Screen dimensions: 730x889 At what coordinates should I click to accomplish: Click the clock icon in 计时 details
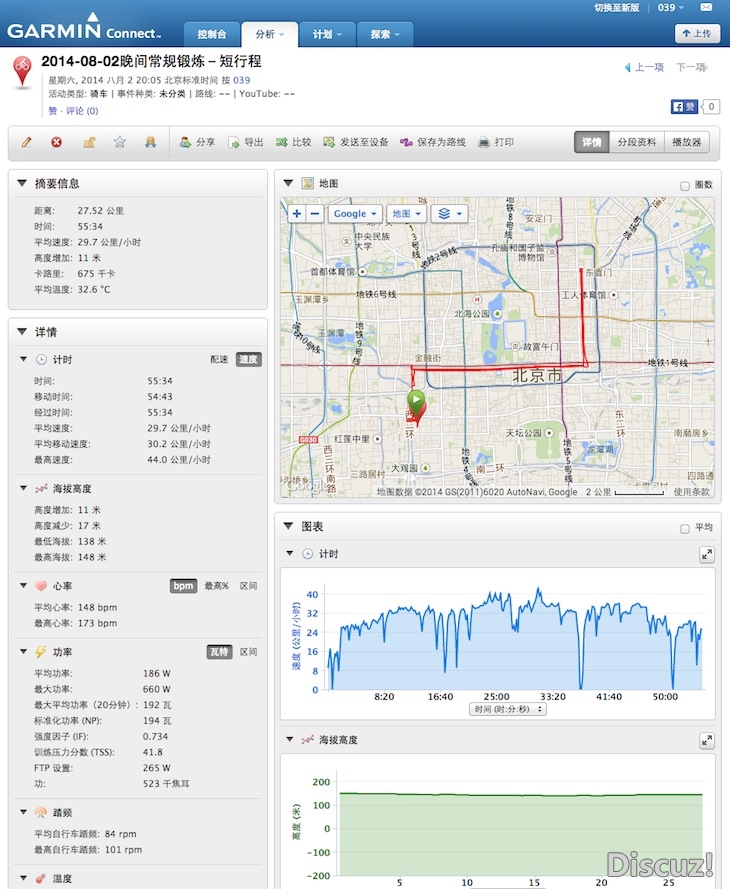[41, 359]
